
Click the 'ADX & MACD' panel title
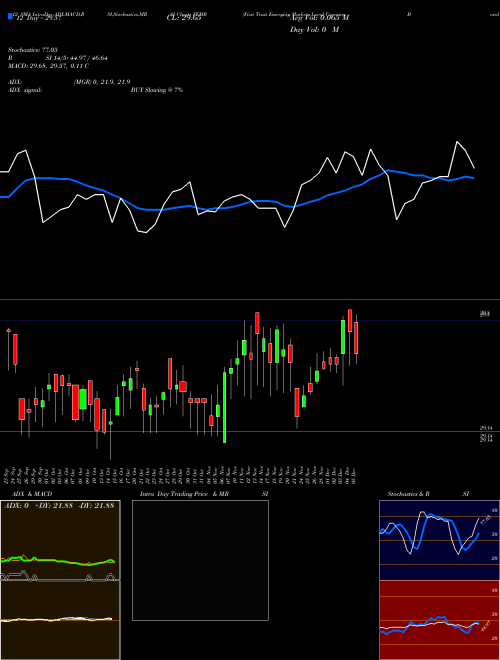point(32,494)
